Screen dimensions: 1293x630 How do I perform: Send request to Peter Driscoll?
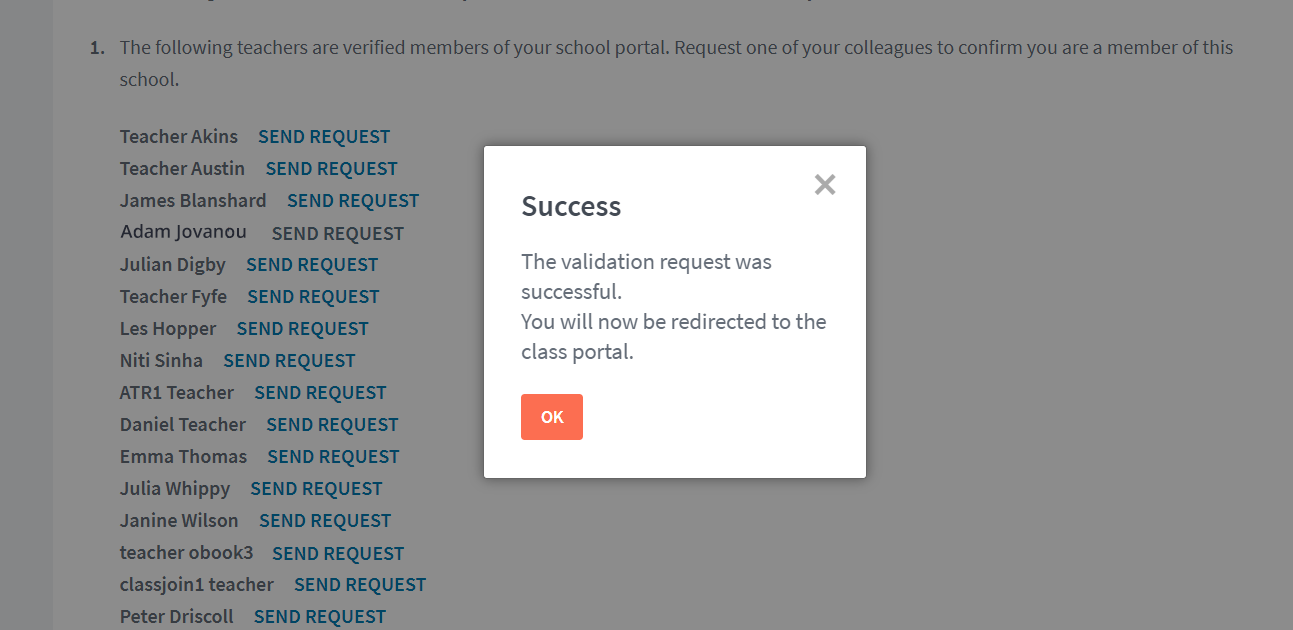click(x=320, y=617)
